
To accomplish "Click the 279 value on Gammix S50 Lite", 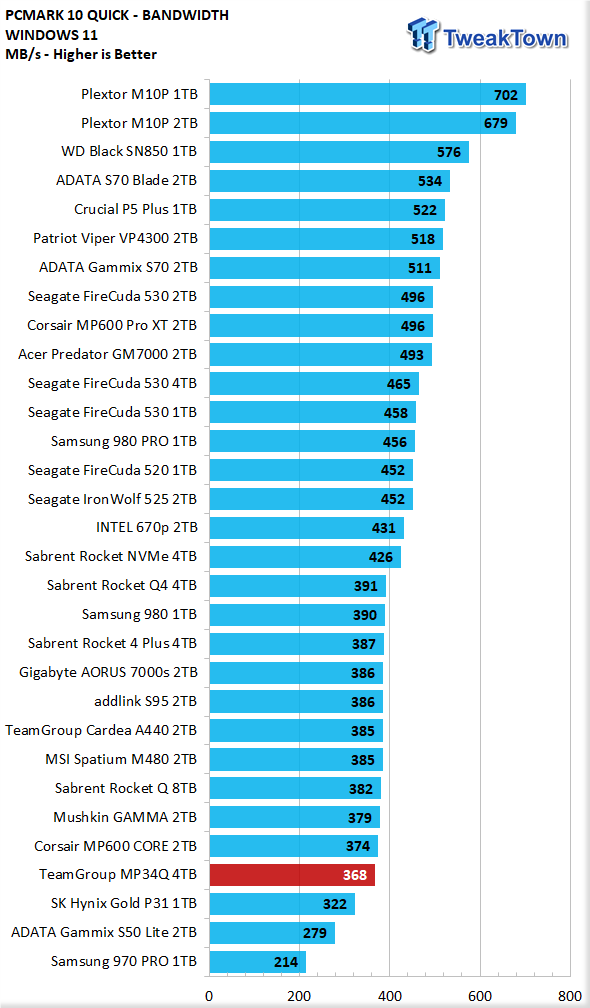I will (315, 933).
